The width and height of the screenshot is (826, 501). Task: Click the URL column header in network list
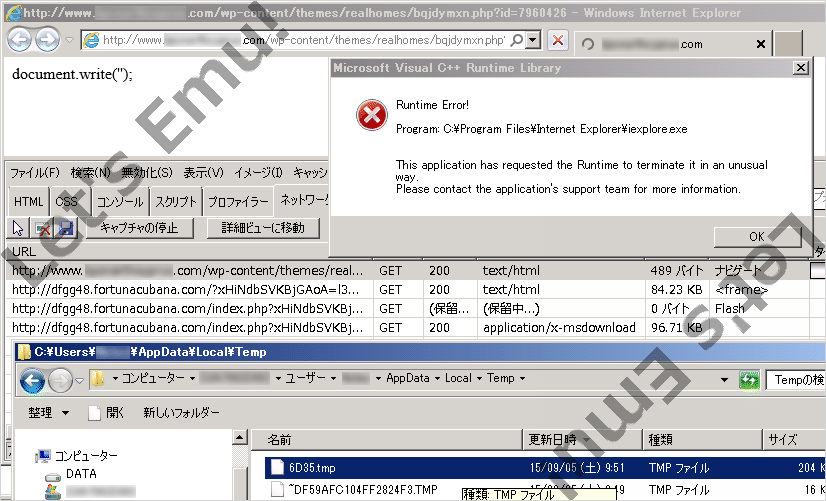(x=190, y=252)
